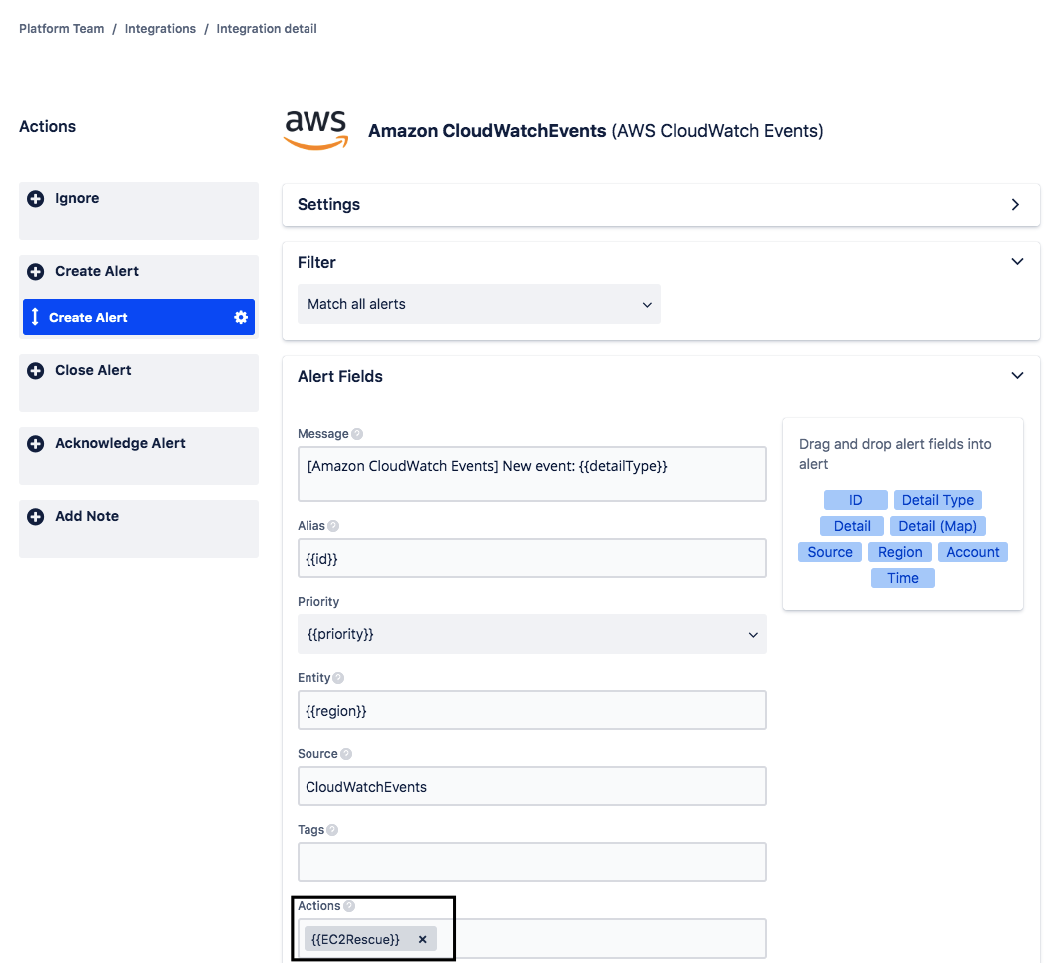
Task: Click into the Message text field
Action: coord(532,474)
